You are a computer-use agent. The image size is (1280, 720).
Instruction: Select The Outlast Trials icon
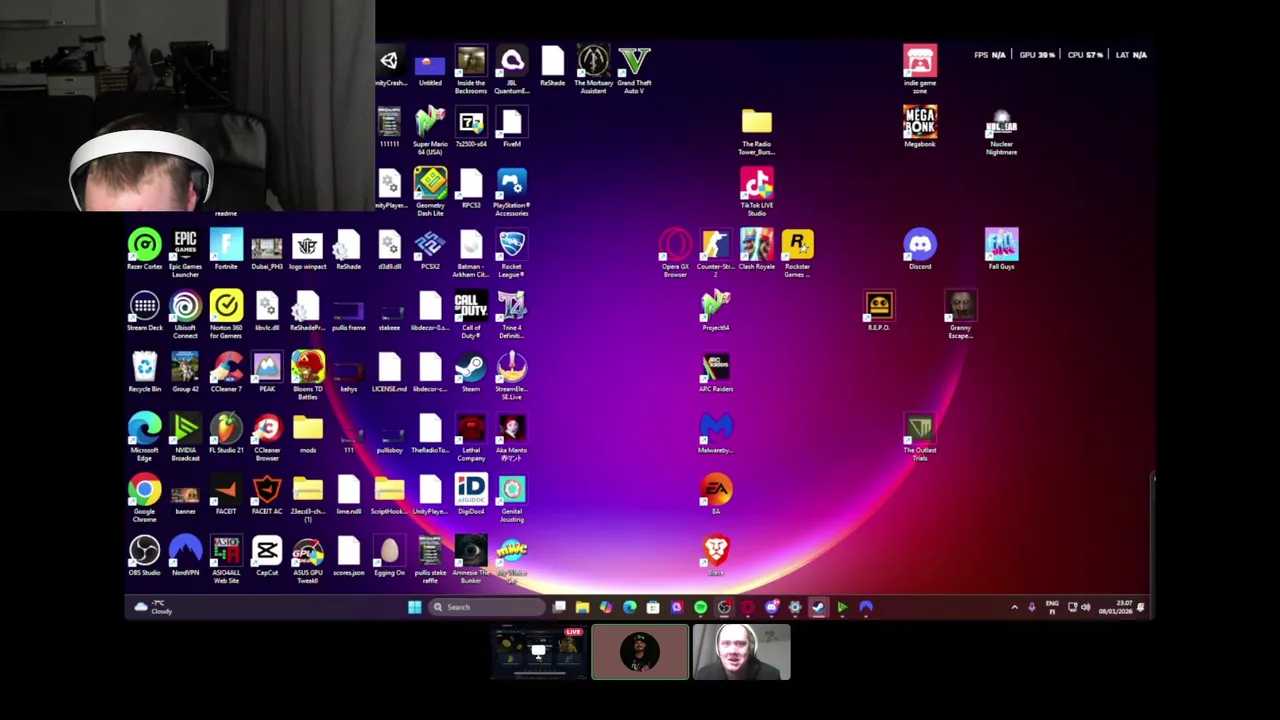tap(920, 436)
